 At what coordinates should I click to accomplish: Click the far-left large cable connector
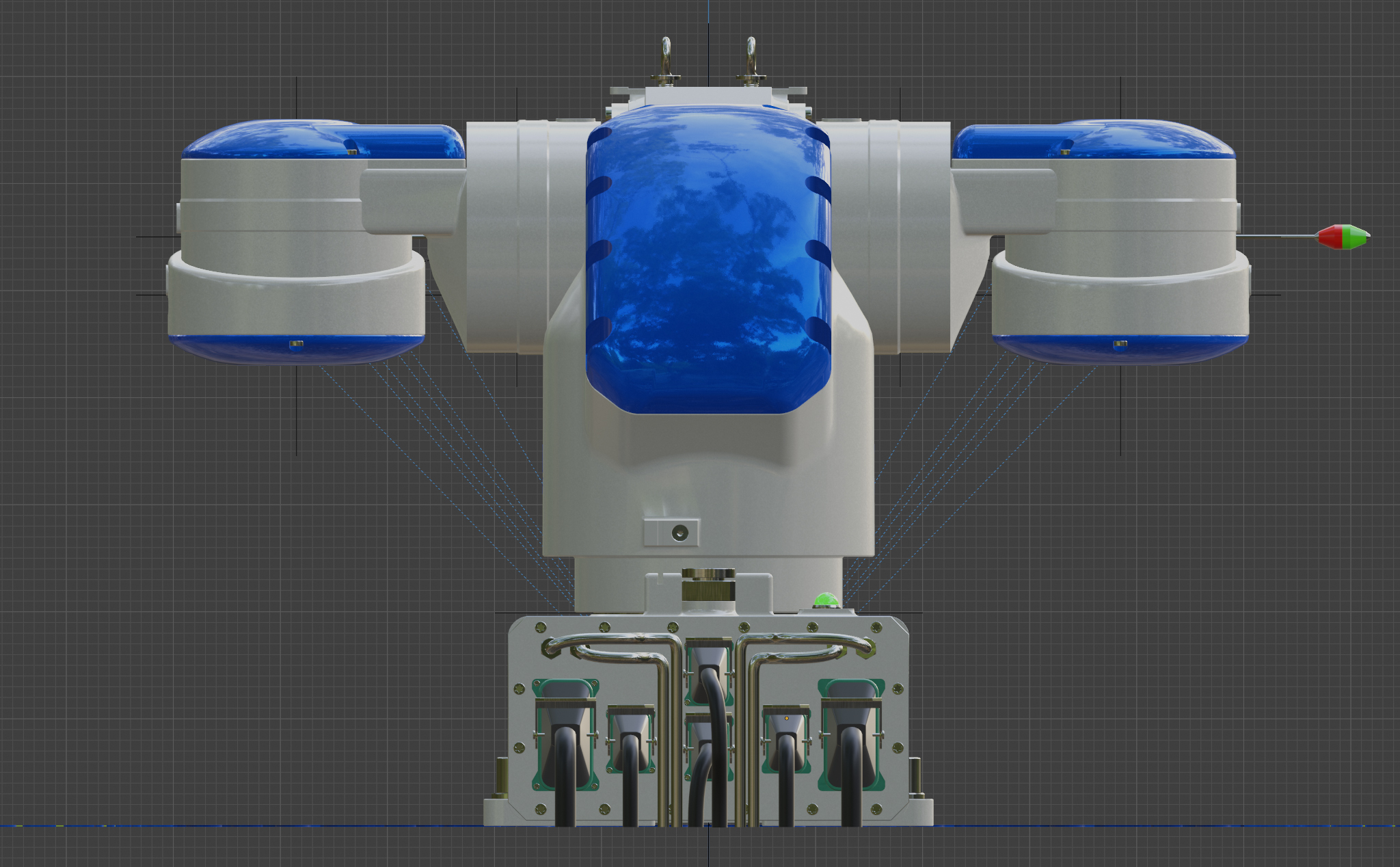pyautogui.click(x=565, y=715)
